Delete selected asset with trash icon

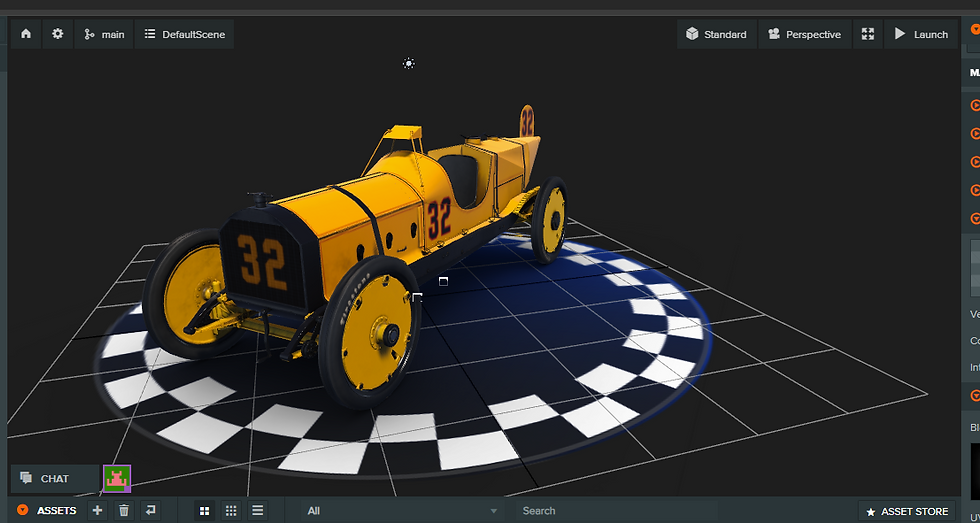click(x=124, y=511)
